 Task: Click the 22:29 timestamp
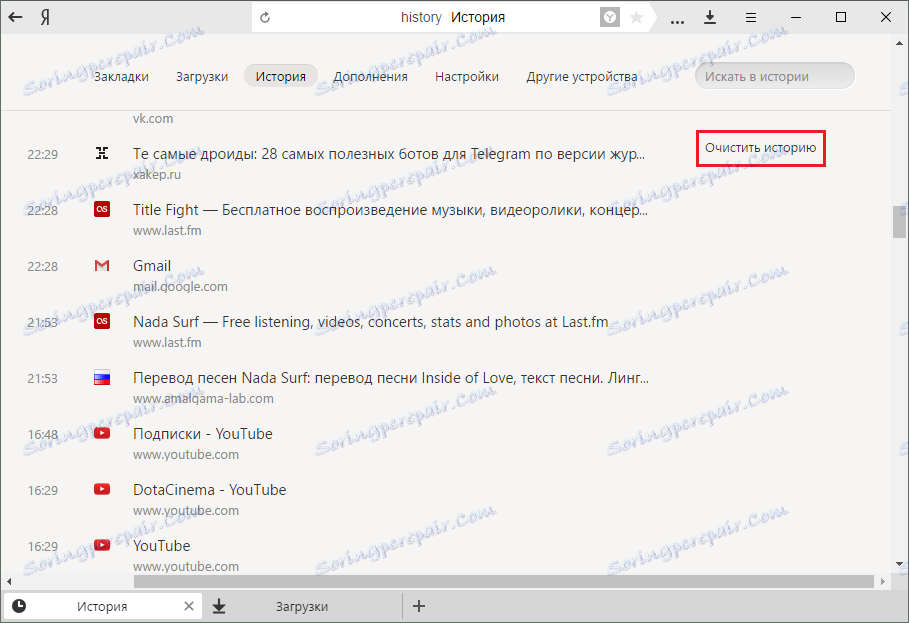(x=43, y=154)
